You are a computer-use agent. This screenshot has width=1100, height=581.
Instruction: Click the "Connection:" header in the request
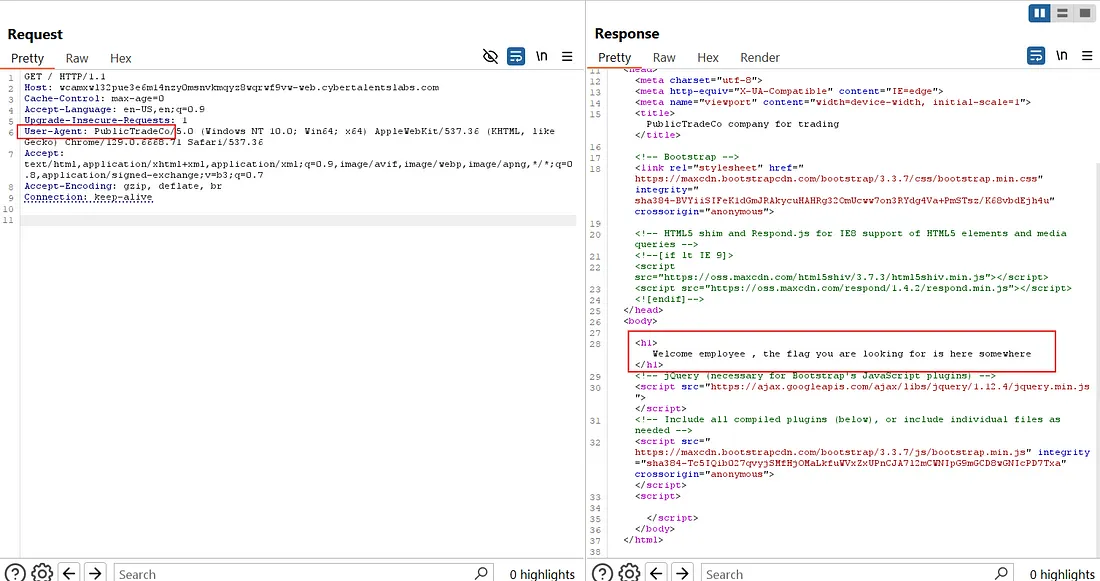55,197
